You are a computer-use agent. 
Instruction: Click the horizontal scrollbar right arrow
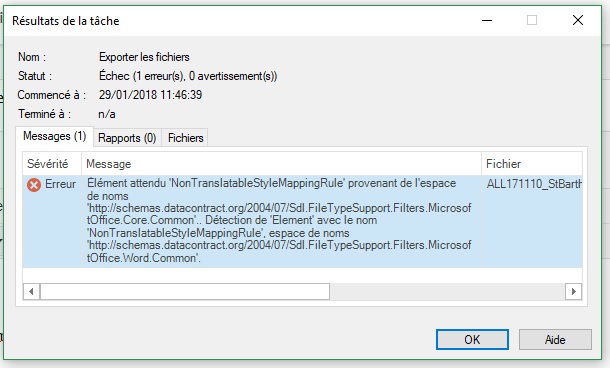[573, 291]
